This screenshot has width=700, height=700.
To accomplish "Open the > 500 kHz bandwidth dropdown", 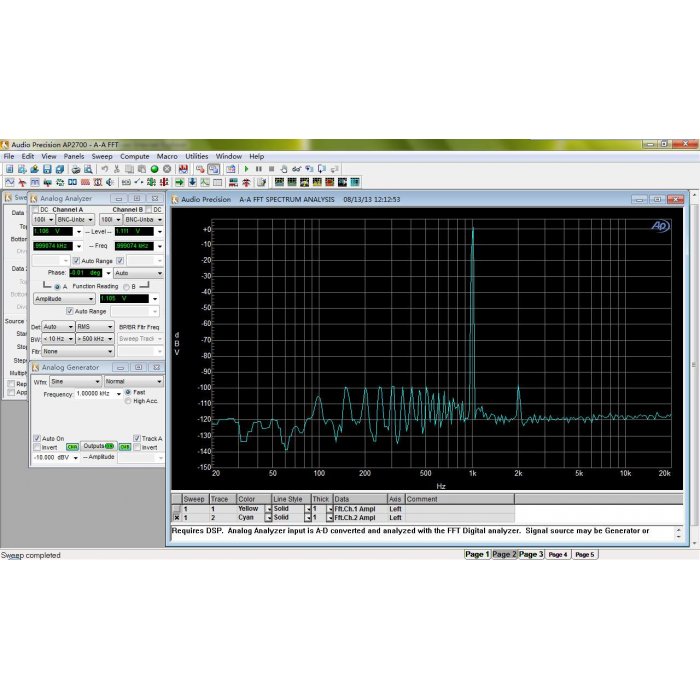I will click(95, 339).
